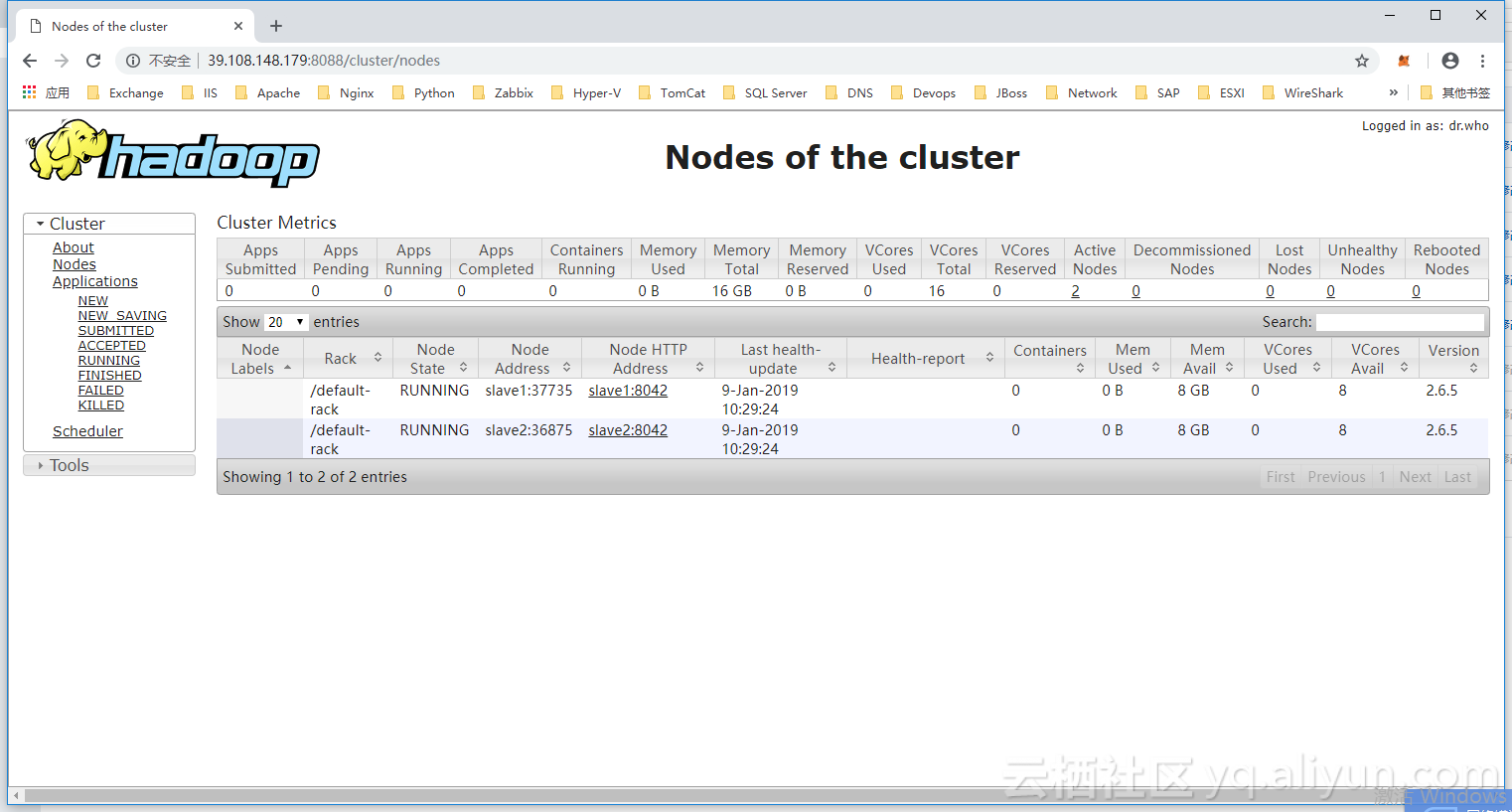The image size is (1512, 812).
Task: Filter applications by NEW_SAVING state
Action: click(x=122, y=316)
